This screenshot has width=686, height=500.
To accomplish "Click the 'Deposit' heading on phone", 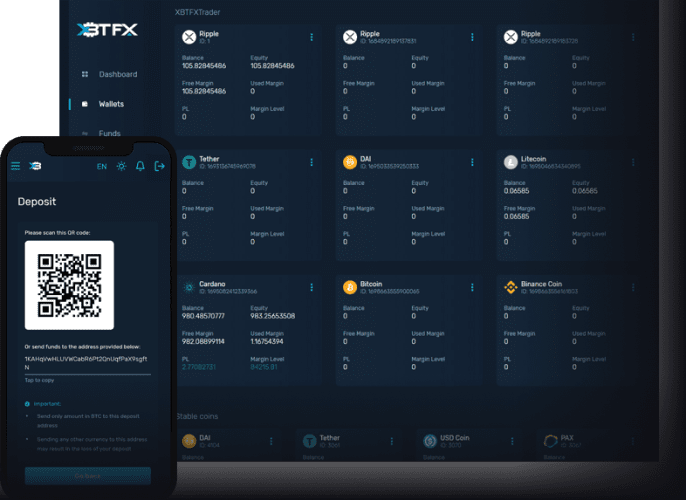I will pos(37,202).
